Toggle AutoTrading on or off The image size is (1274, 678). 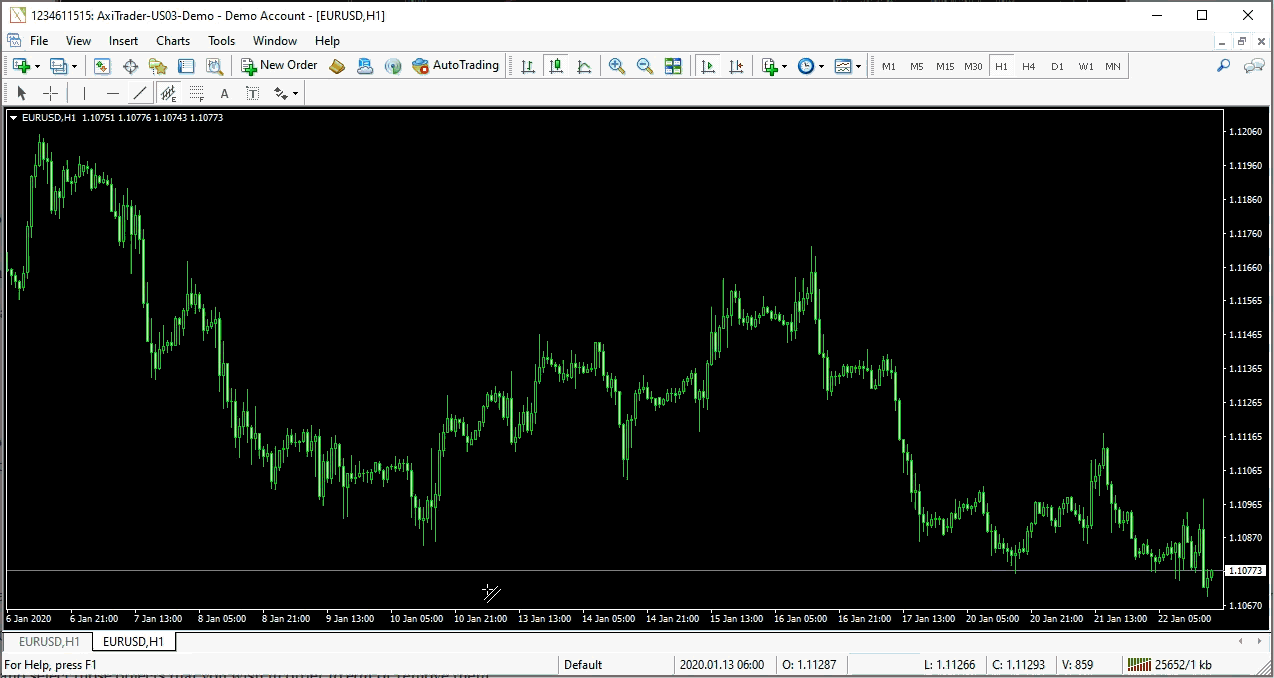pos(455,66)
